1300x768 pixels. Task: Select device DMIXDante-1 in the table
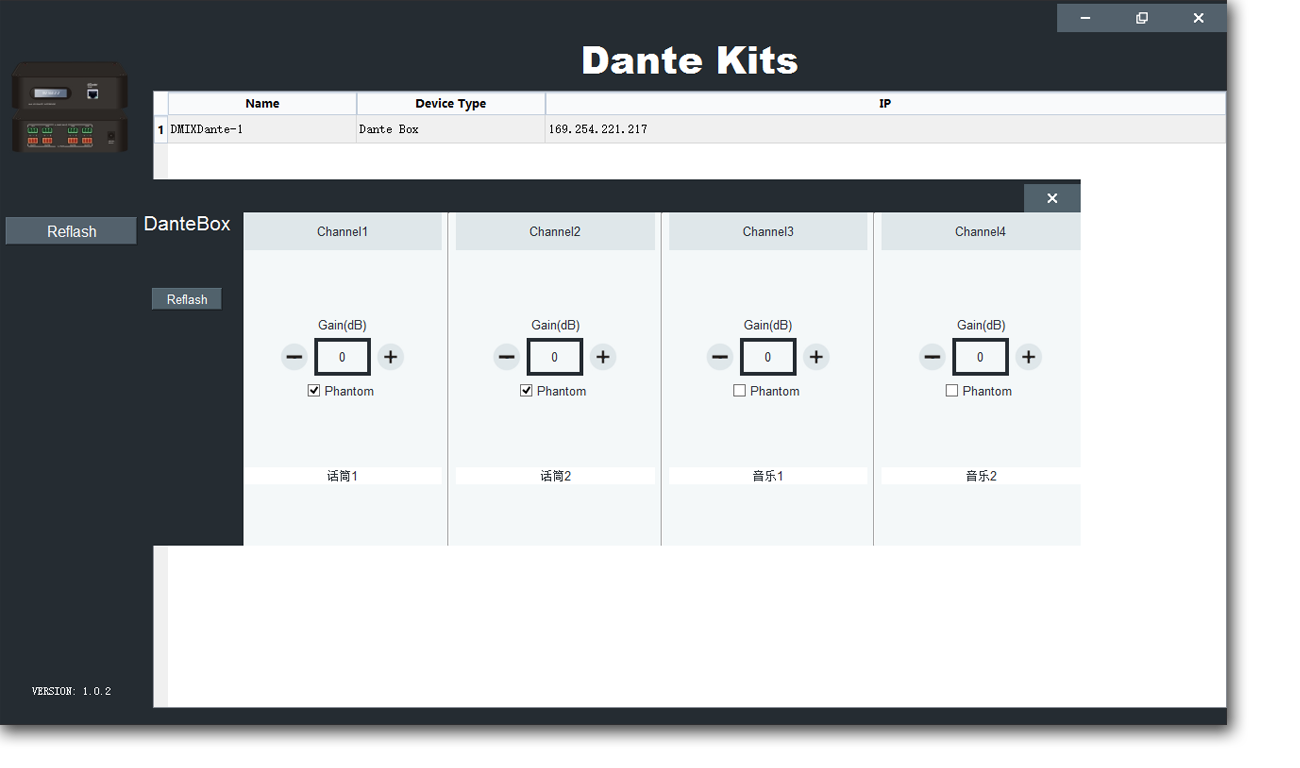[262, 129]
